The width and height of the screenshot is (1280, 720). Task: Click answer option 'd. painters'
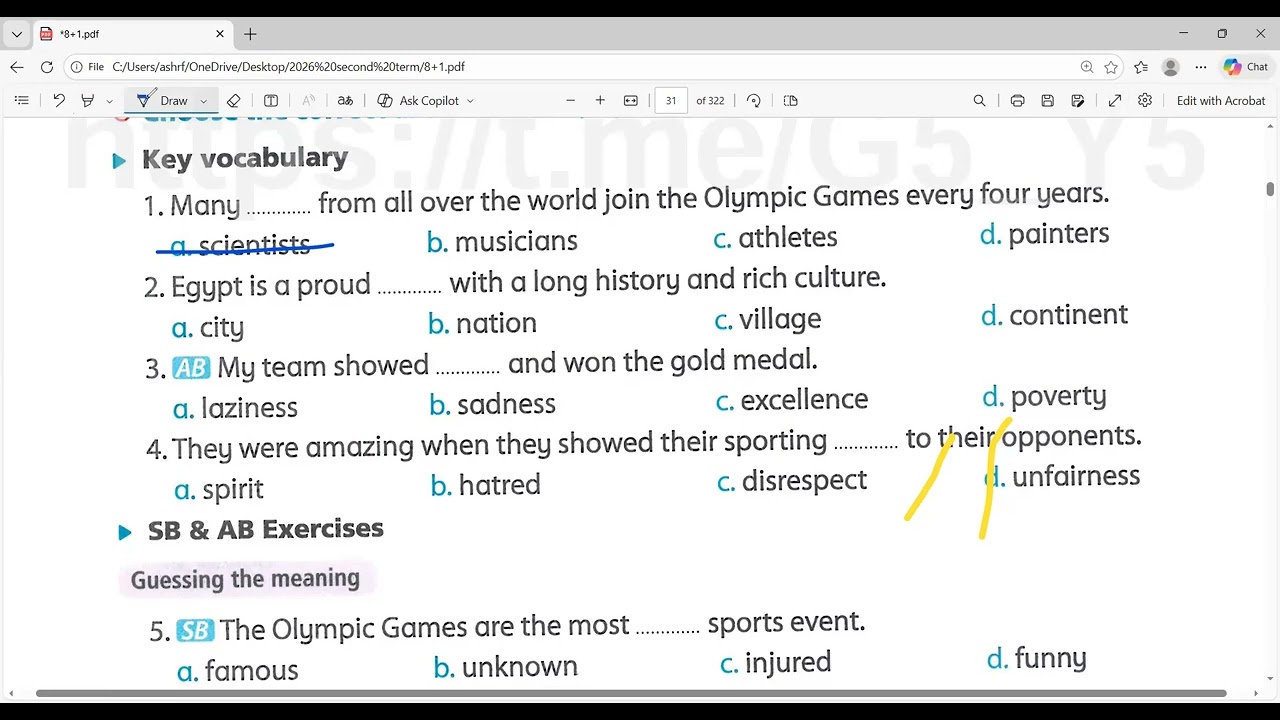coord(1045,234)
